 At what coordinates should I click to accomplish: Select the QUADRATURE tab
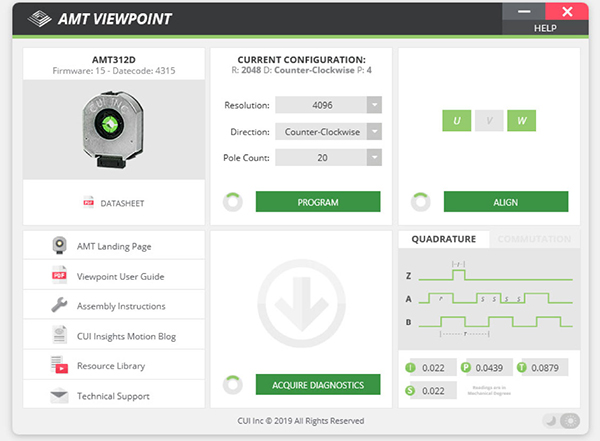444,239
